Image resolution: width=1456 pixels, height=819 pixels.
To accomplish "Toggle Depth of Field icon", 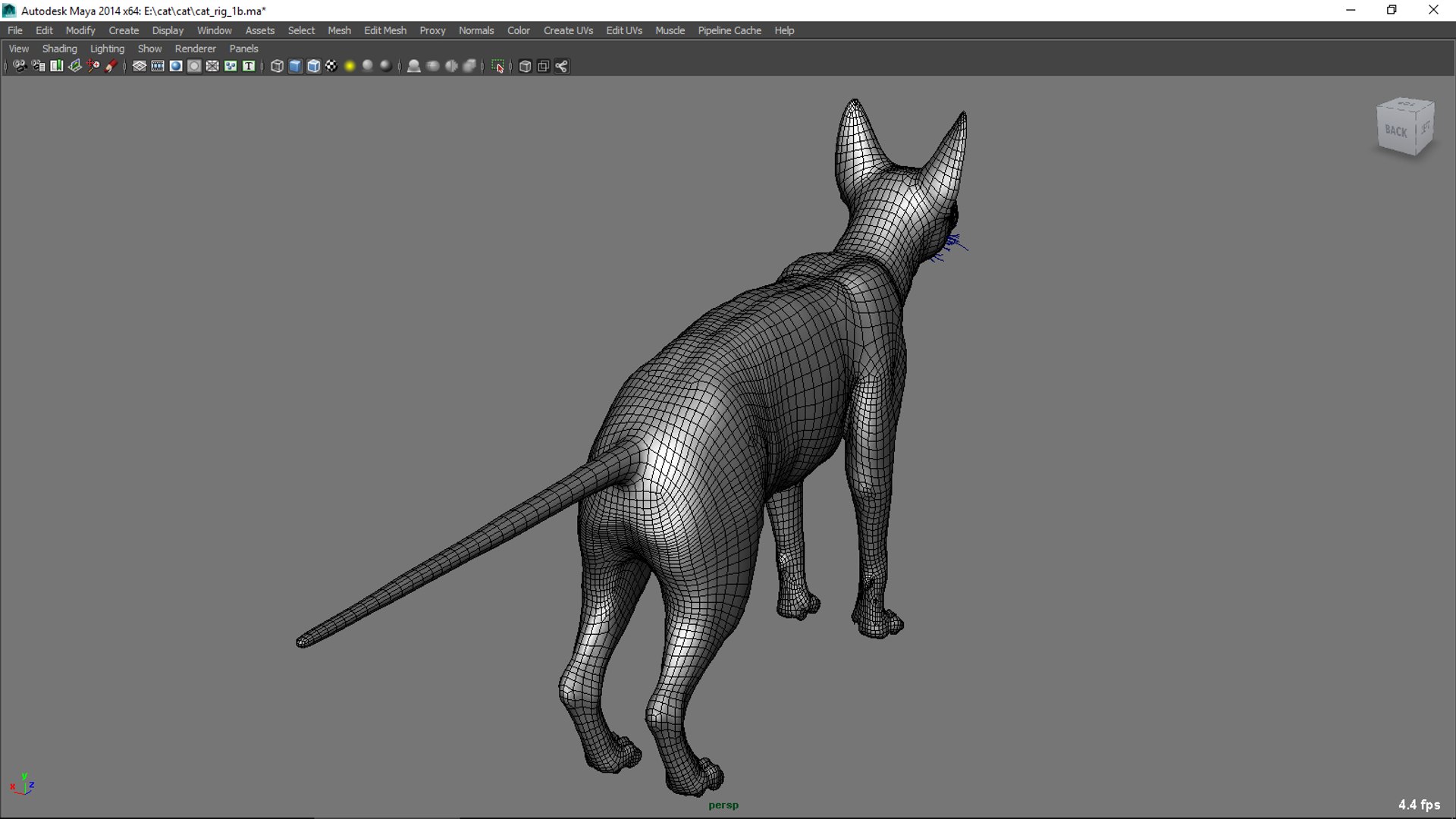I will [469, 66].
